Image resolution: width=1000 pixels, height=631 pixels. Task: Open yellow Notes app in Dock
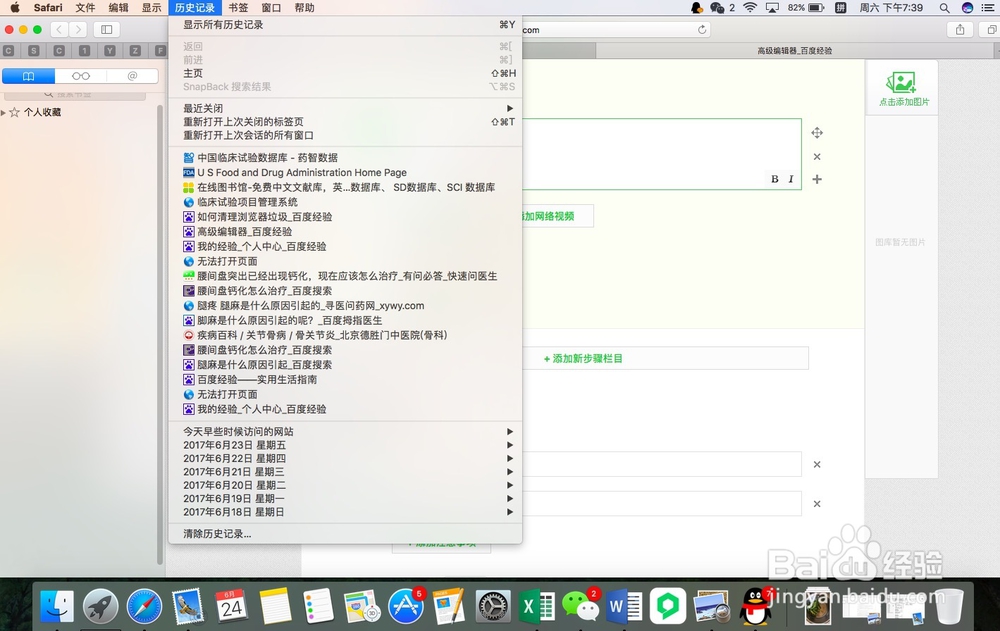coord(275,606)
